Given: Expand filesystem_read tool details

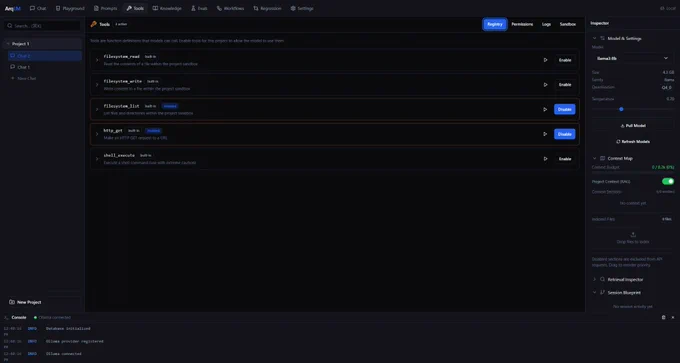Looking at the screenshot, I should tap(97, 60).
